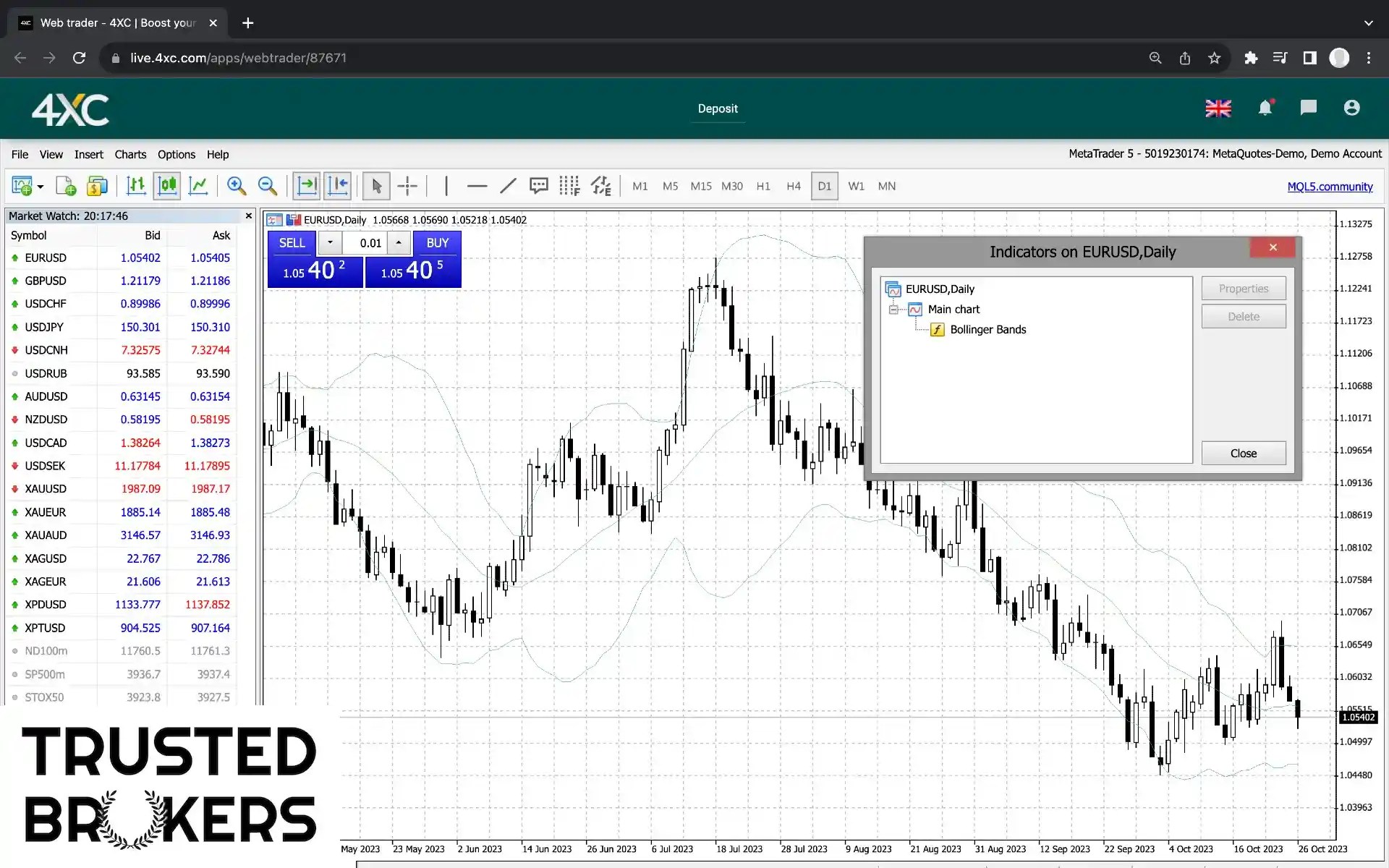Viewport: 1389px width, 868px height.
Task: Click the zoom in magnifier
Action: 236,186
